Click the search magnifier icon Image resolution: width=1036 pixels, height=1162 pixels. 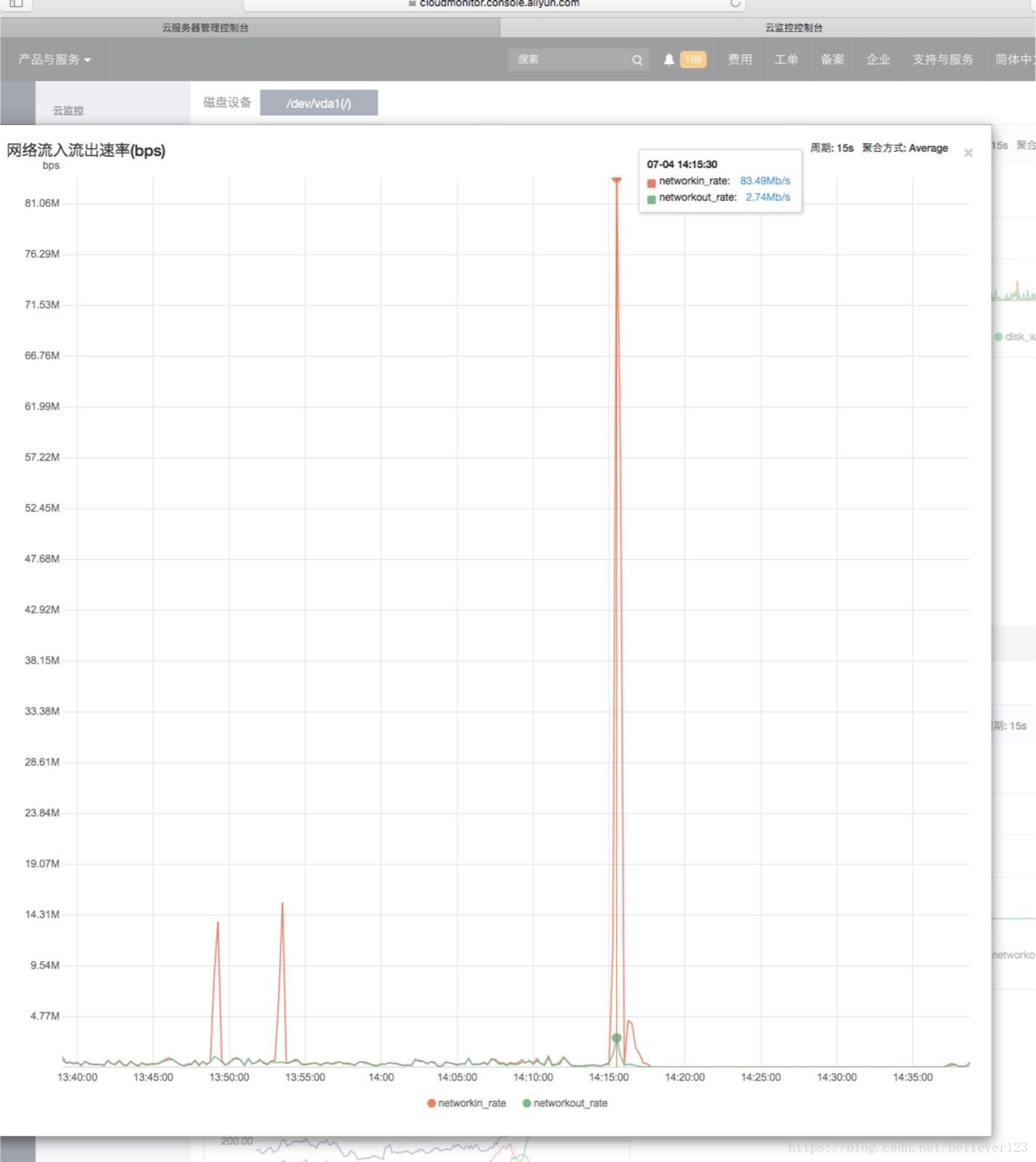click(x=637, y=60)
